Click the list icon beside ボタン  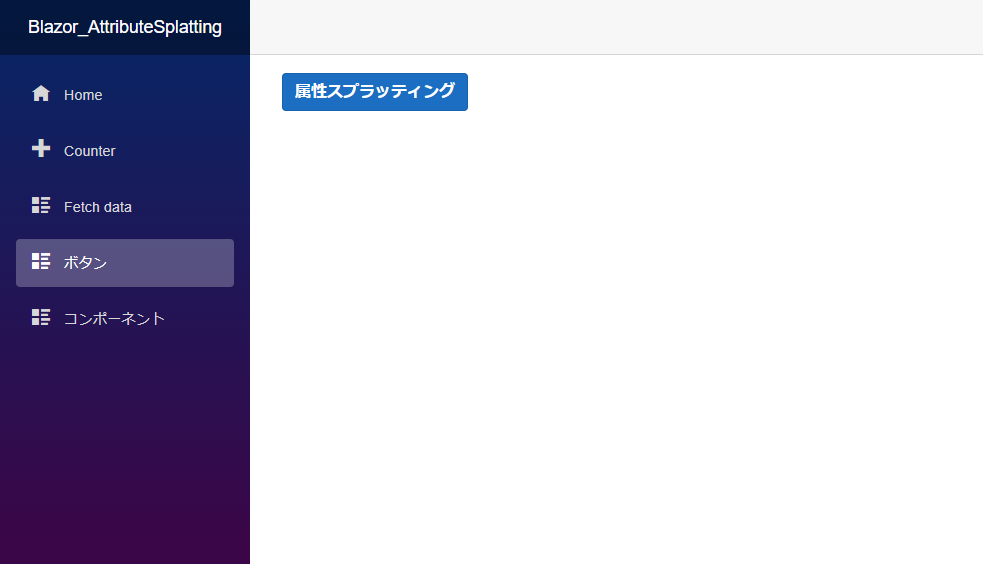point(41,261)
